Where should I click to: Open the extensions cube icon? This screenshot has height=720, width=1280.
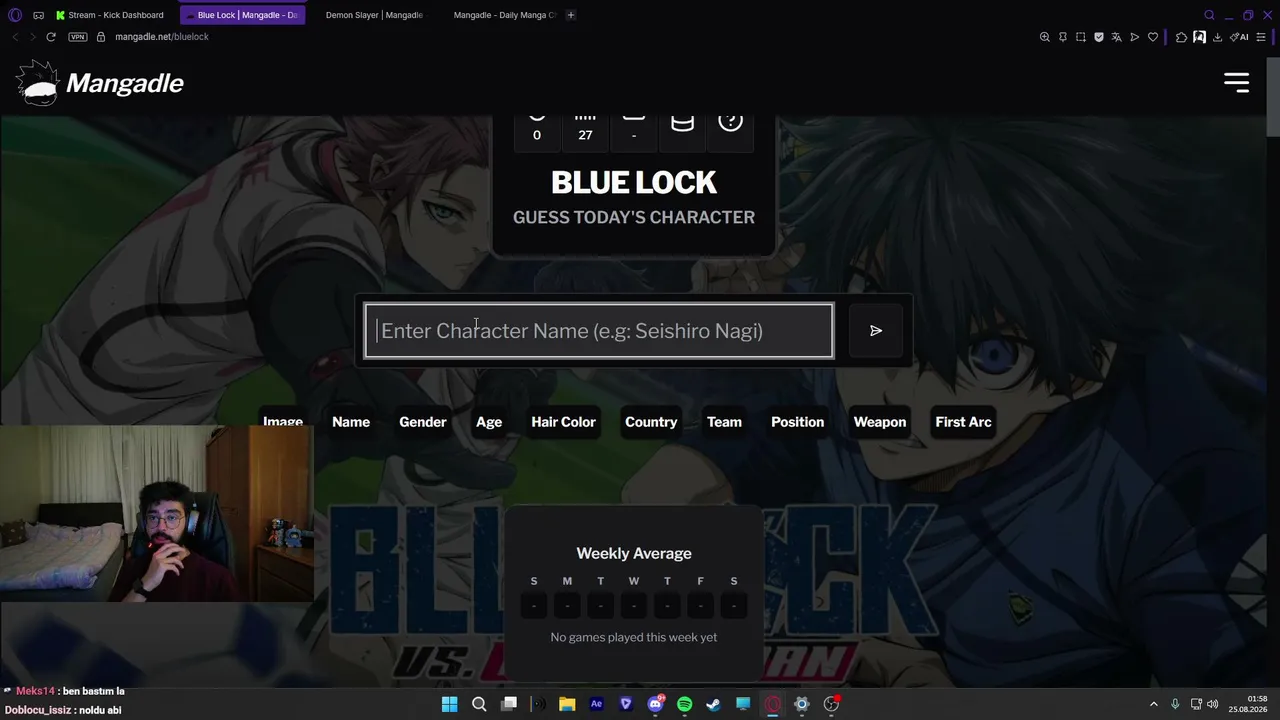point(1181,37)
